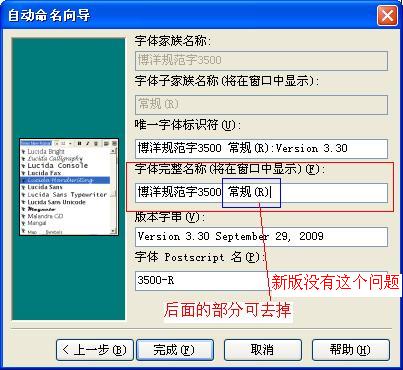This screenshot has height=370, width=403.
Task: Click the font list preview thumbnail
Action: [69, 187]
